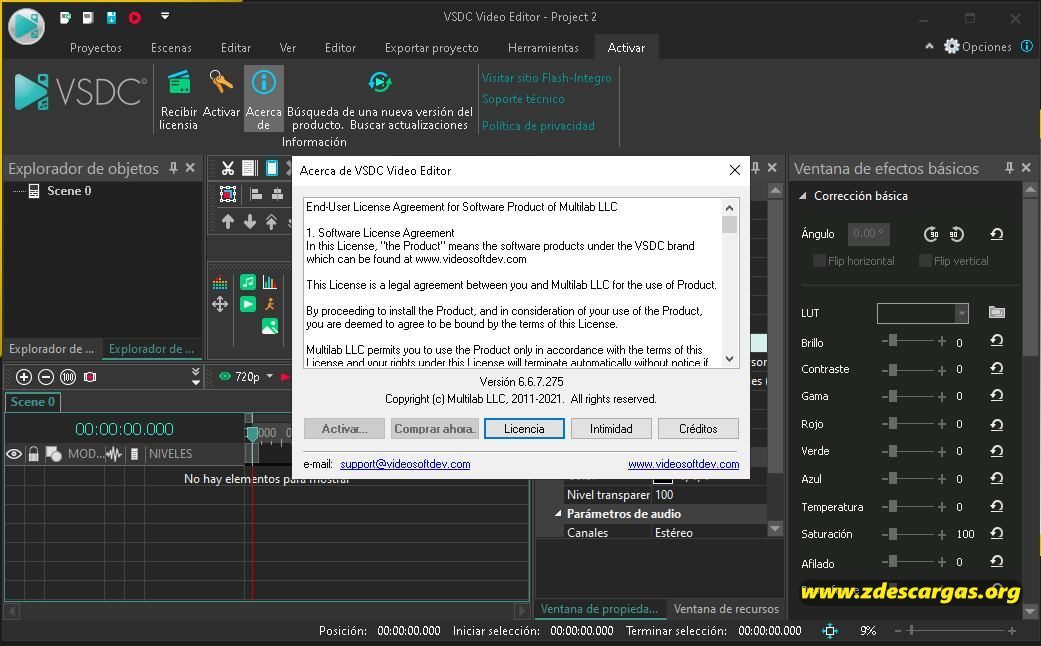This screenshot has height=646, width=1041.
Task: Click the move cross-arrows tool icon
Action: tap(220, 304)
